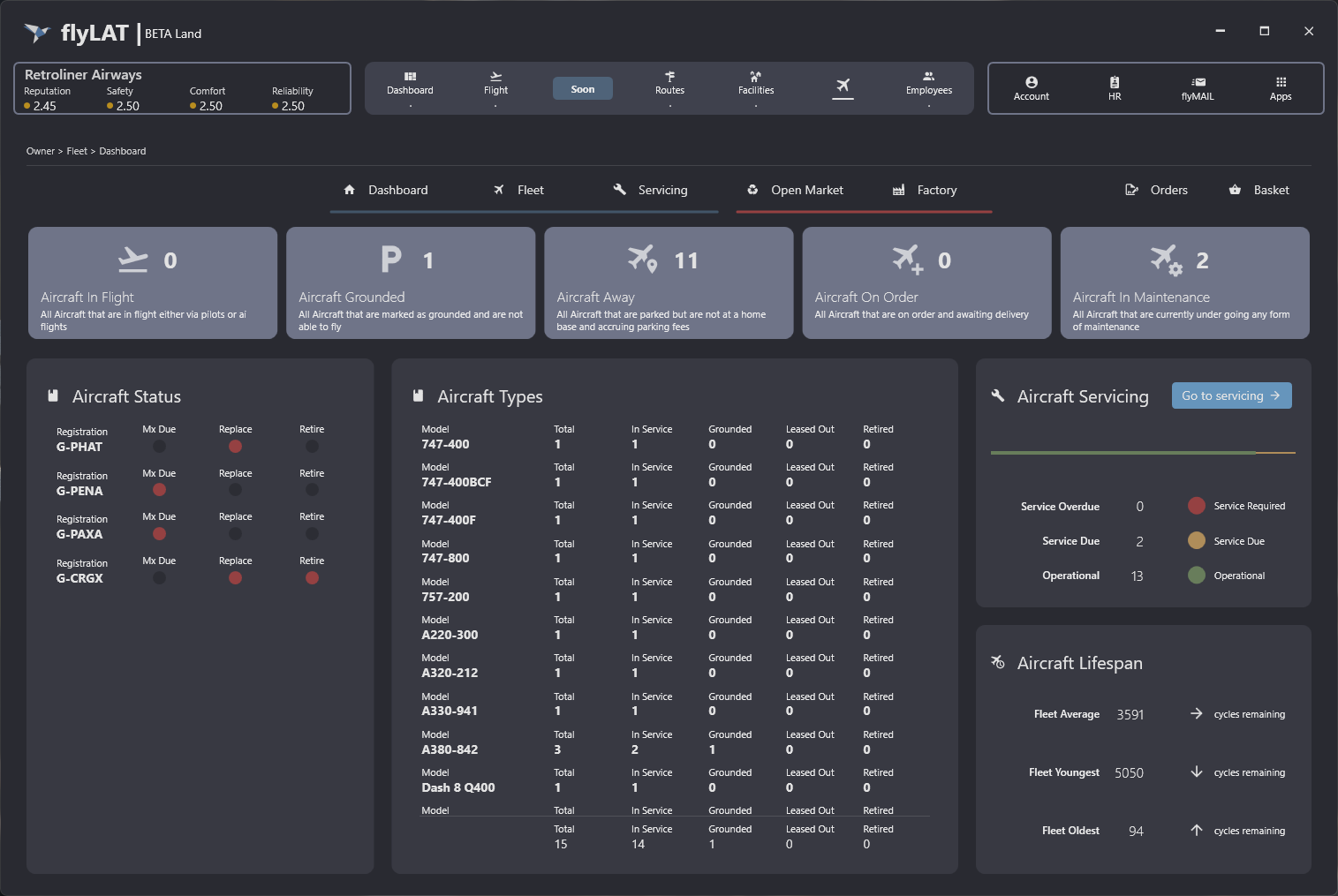Open the Facilities section icon
Image resolution: width=1338 pixels, height=896 pixels.
[x=755, y=77]
